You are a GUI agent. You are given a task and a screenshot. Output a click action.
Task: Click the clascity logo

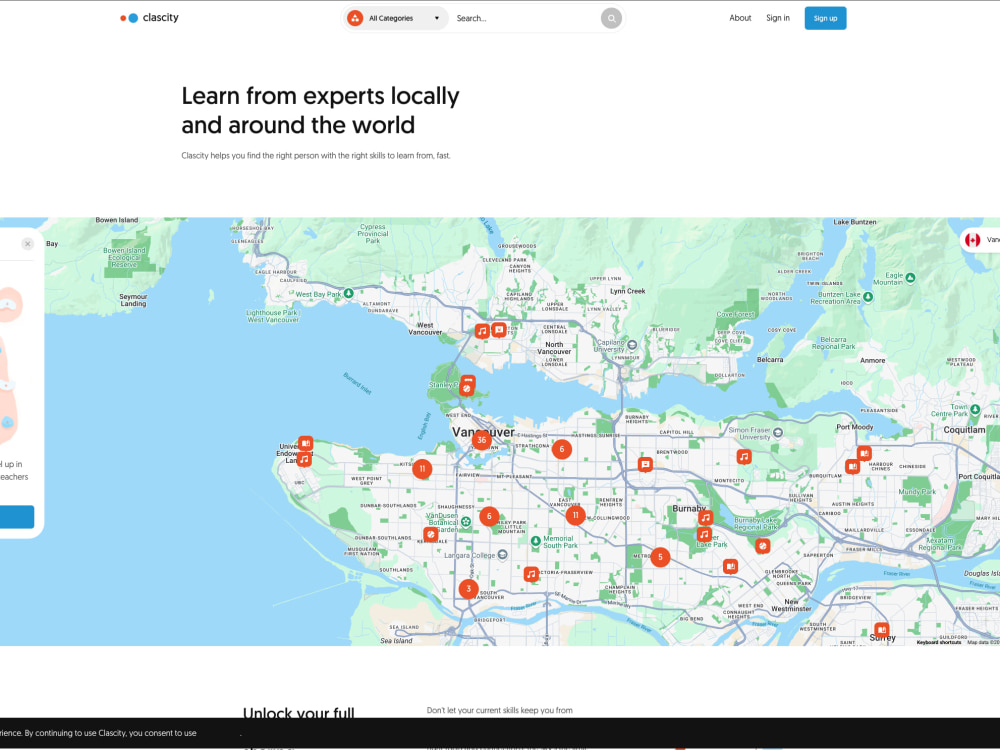click(149, 18)
